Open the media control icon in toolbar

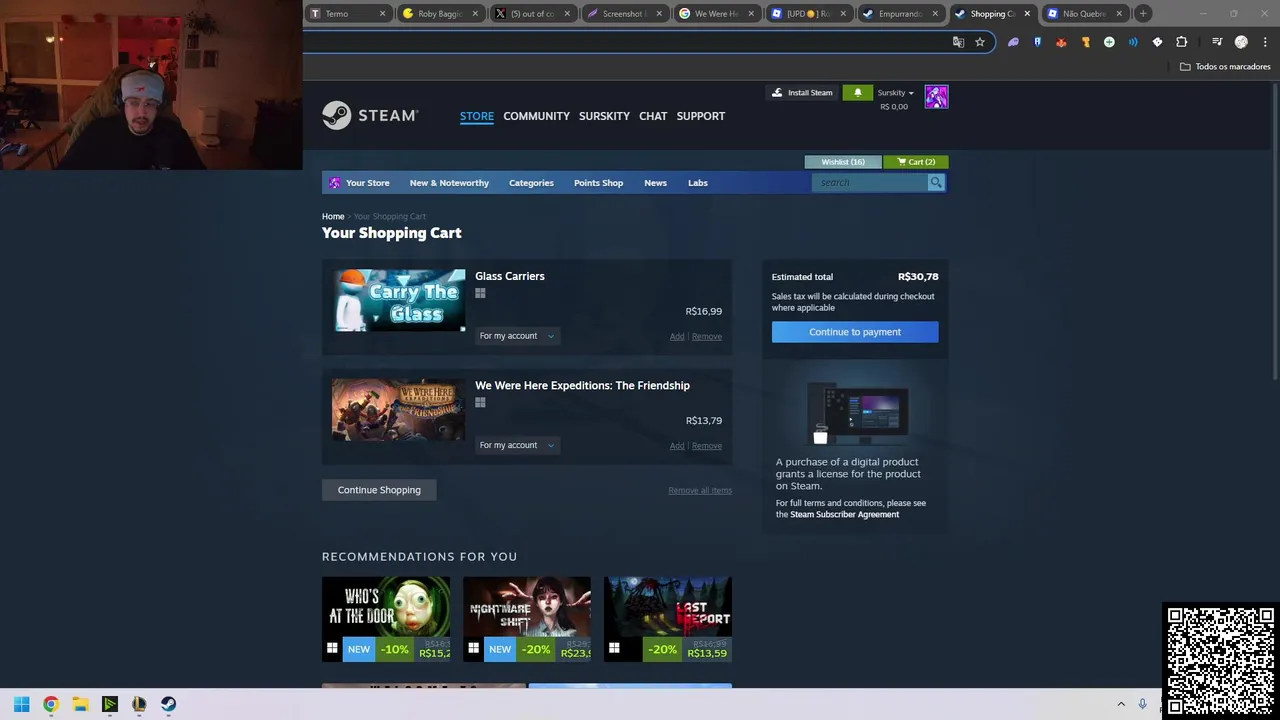click(1217, 42)
